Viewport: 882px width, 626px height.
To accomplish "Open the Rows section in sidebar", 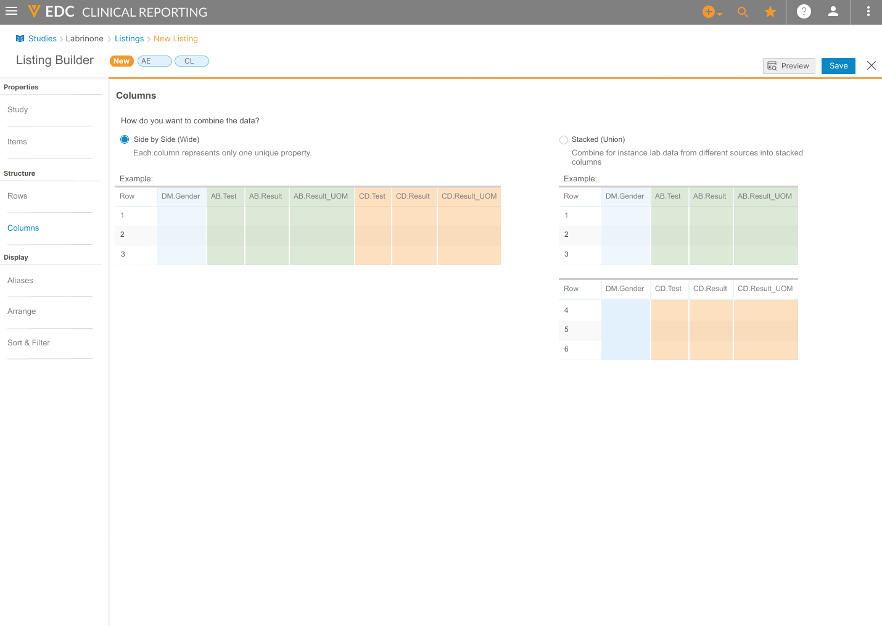I will pos(18,196).
